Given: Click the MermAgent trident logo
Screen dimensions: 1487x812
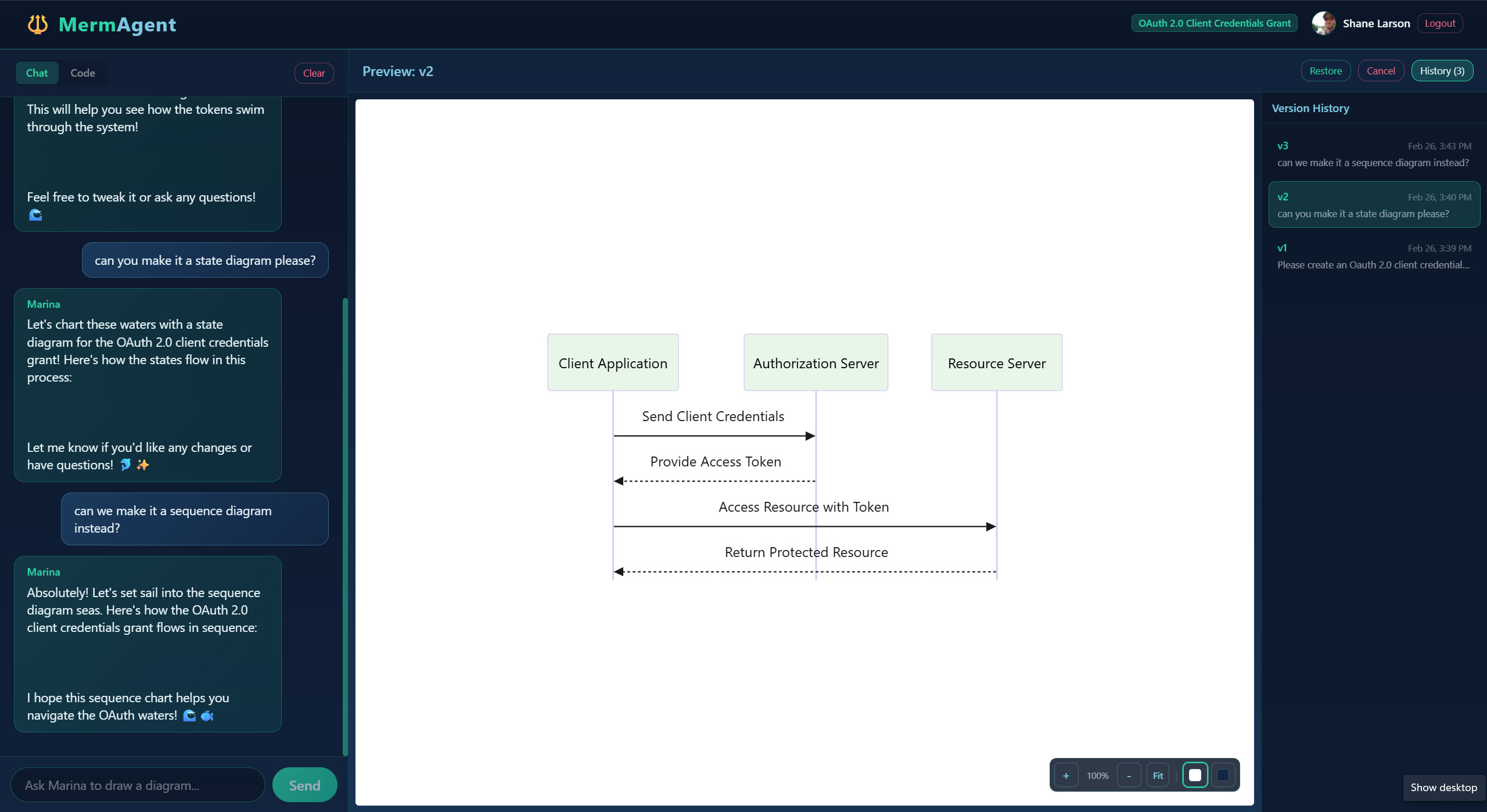Looking at the screenshot, I should [x=37, y=24].
